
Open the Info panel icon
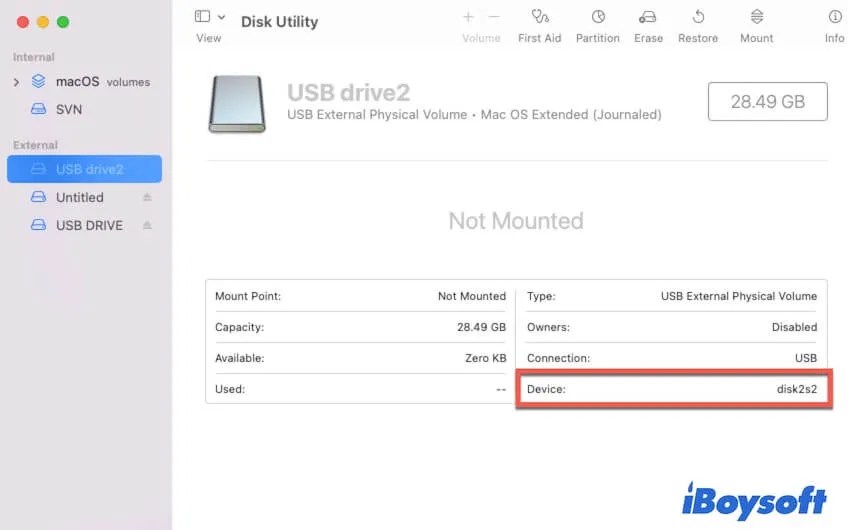pos(834,17)
